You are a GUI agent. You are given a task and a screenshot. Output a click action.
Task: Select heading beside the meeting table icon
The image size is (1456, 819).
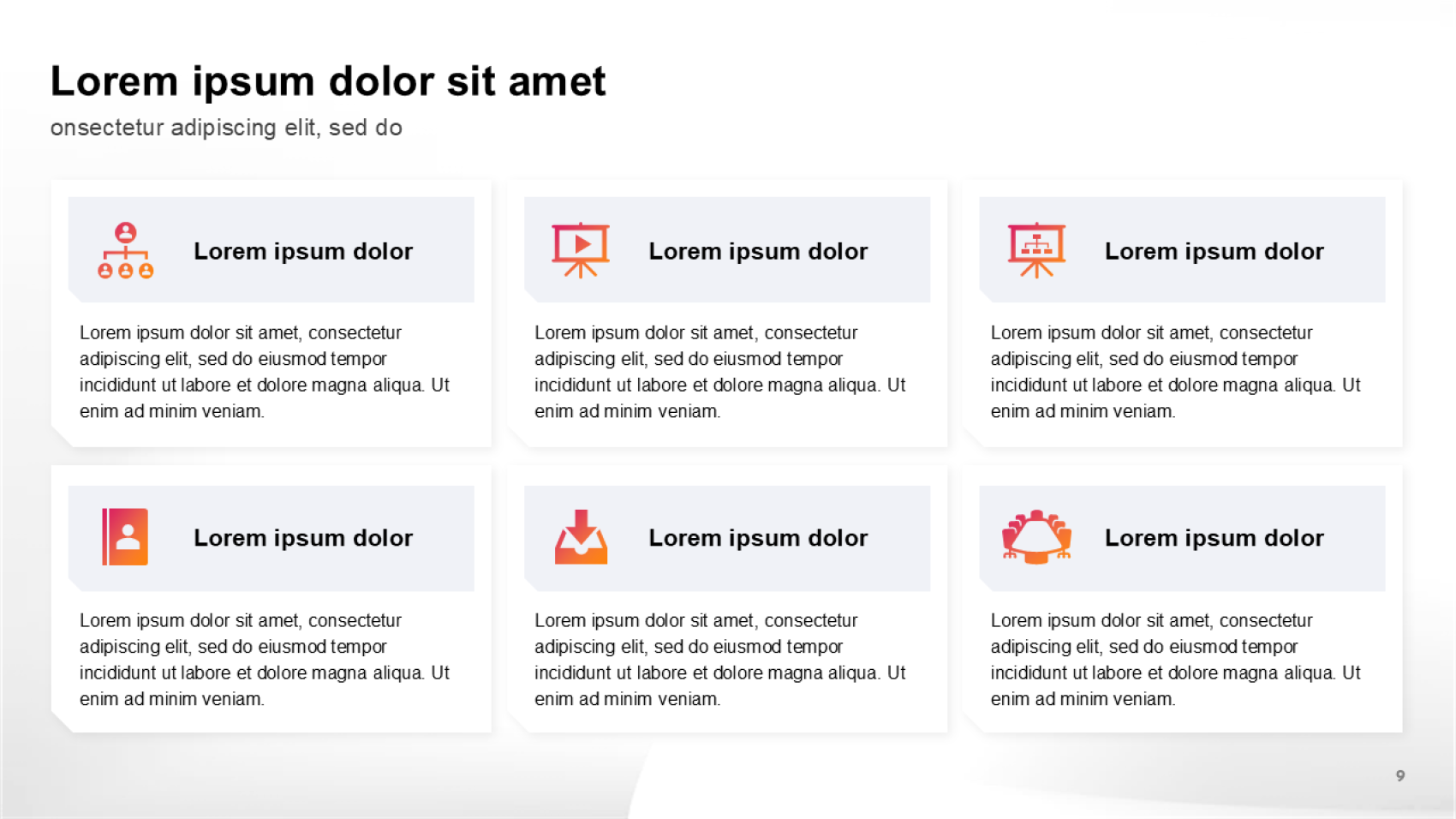click(1214, 538)
